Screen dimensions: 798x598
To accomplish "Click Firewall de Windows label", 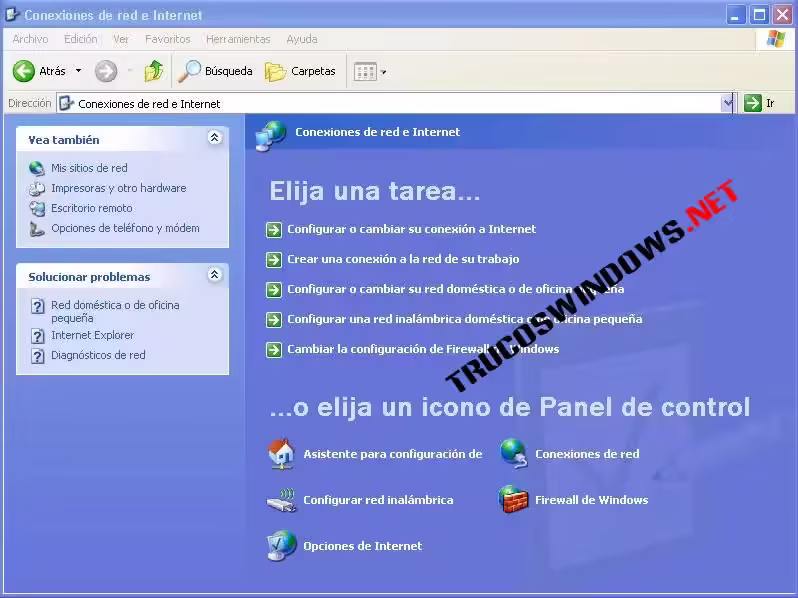I will click(591, 500).
